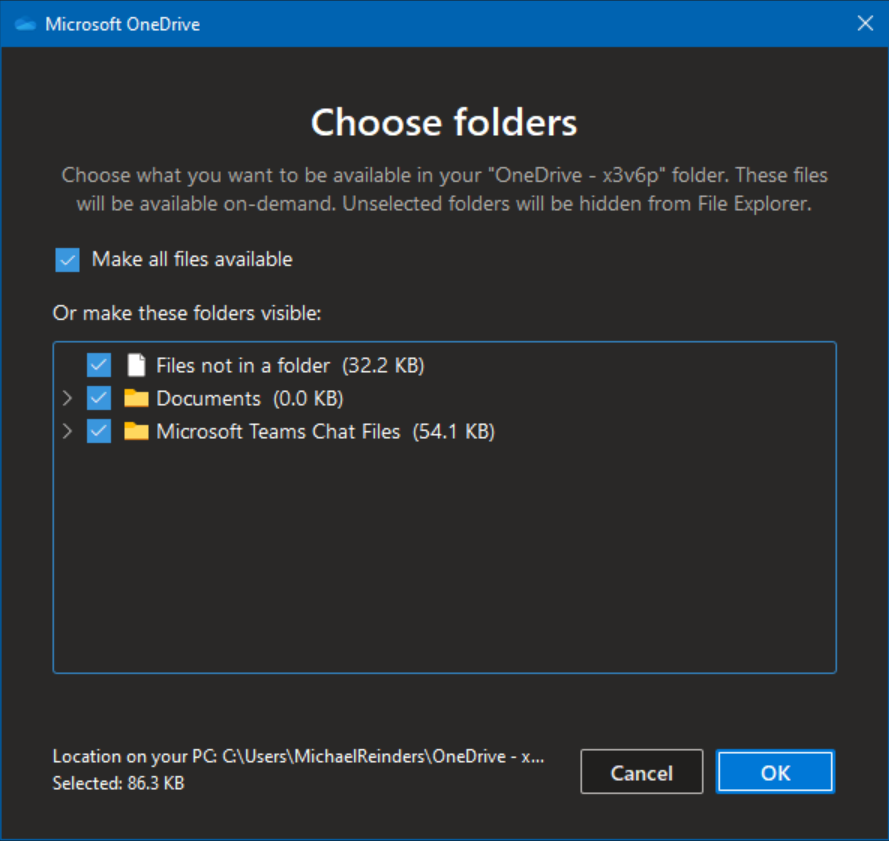This screenshot has height=841, width=889.
Task: Click the Make all files available label
Action: (192, 259)
